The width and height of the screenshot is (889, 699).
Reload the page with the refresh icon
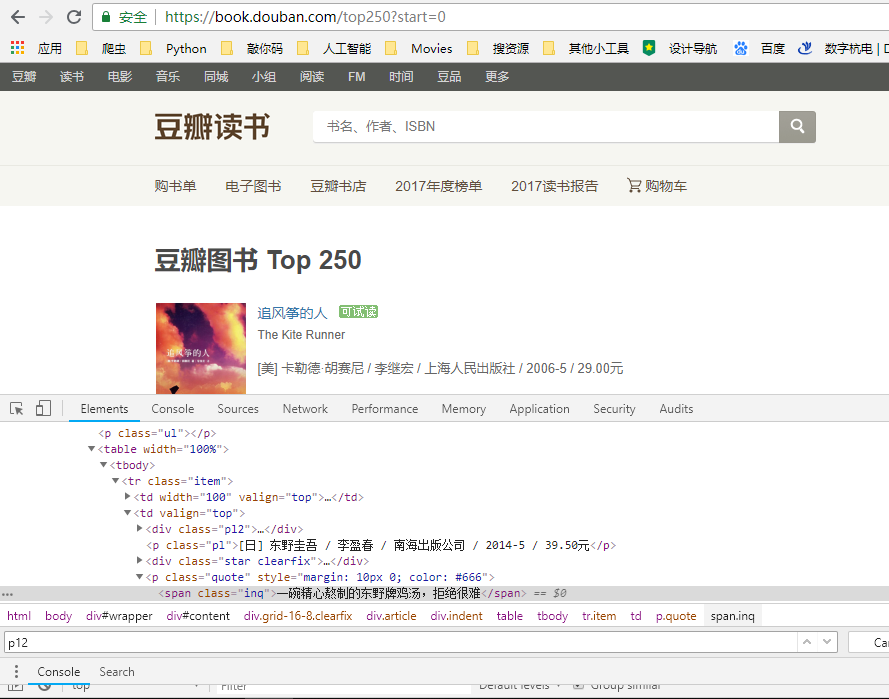tap(74, 17)
